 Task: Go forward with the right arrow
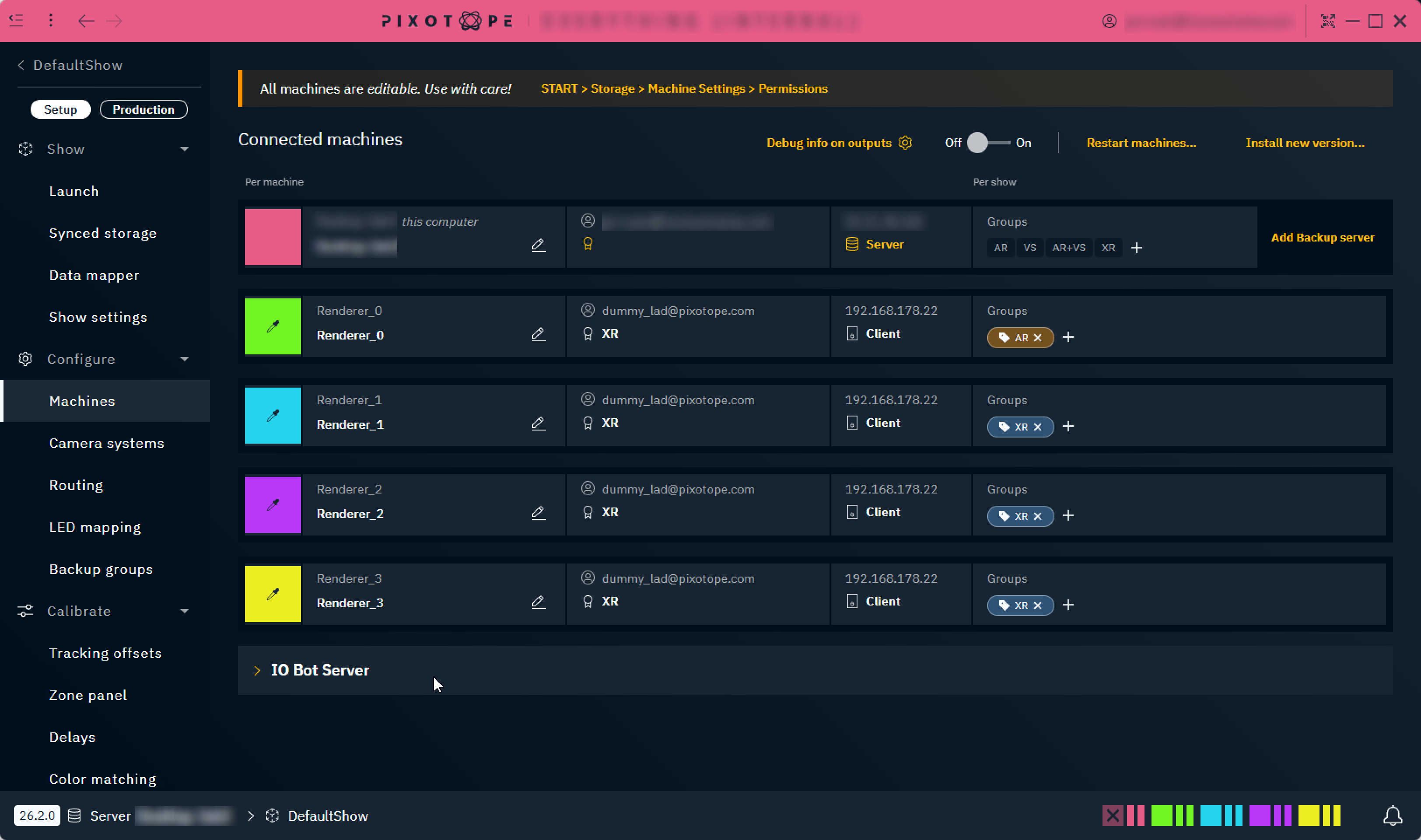(114, 21)
